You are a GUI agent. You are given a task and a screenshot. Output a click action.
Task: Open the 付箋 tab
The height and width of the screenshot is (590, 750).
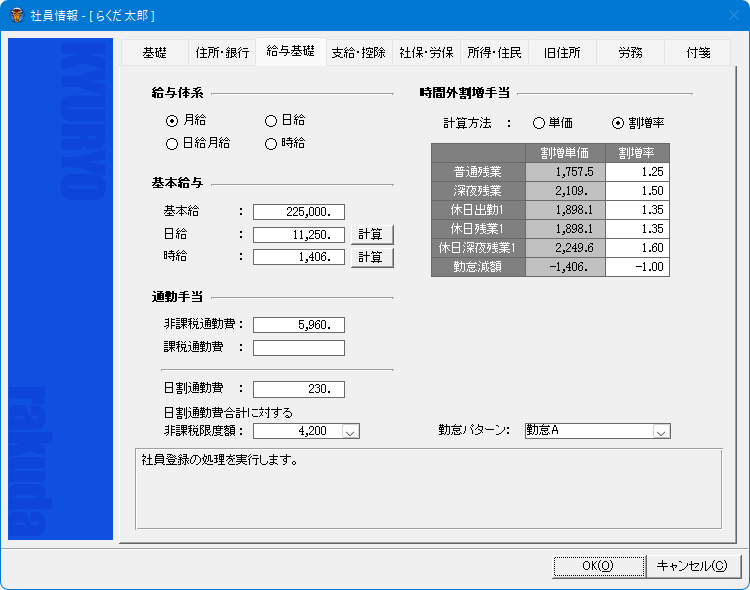[698, 53]
